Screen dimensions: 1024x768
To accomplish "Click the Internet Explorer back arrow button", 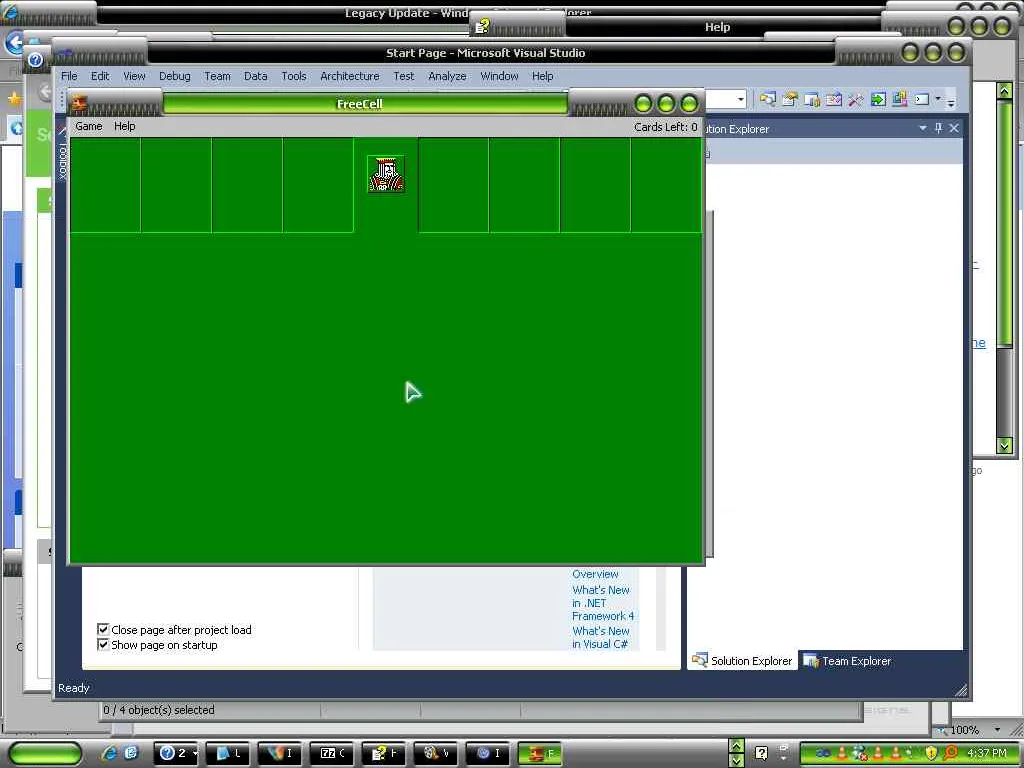I will pos(14,43).
